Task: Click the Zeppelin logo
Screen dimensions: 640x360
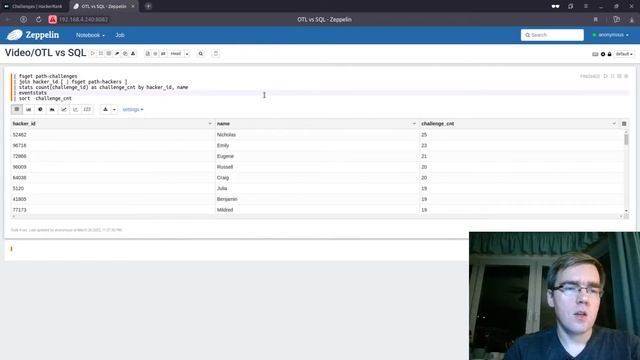Action: (33, 35)
